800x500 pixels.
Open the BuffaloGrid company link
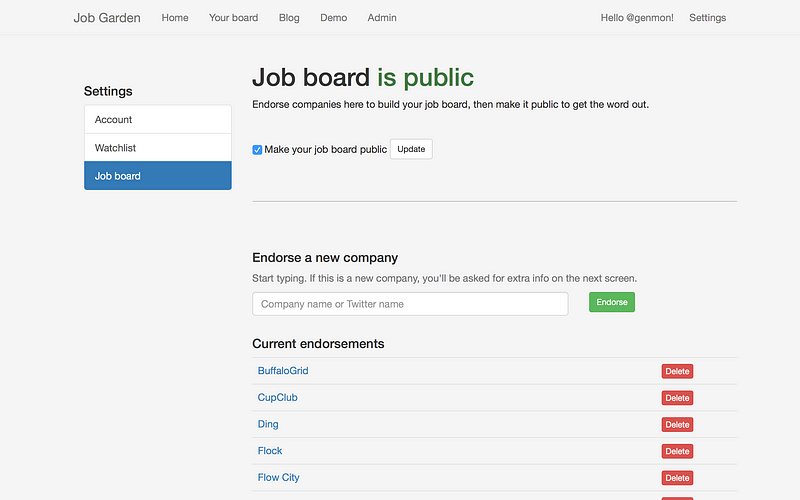coord(283,371)
